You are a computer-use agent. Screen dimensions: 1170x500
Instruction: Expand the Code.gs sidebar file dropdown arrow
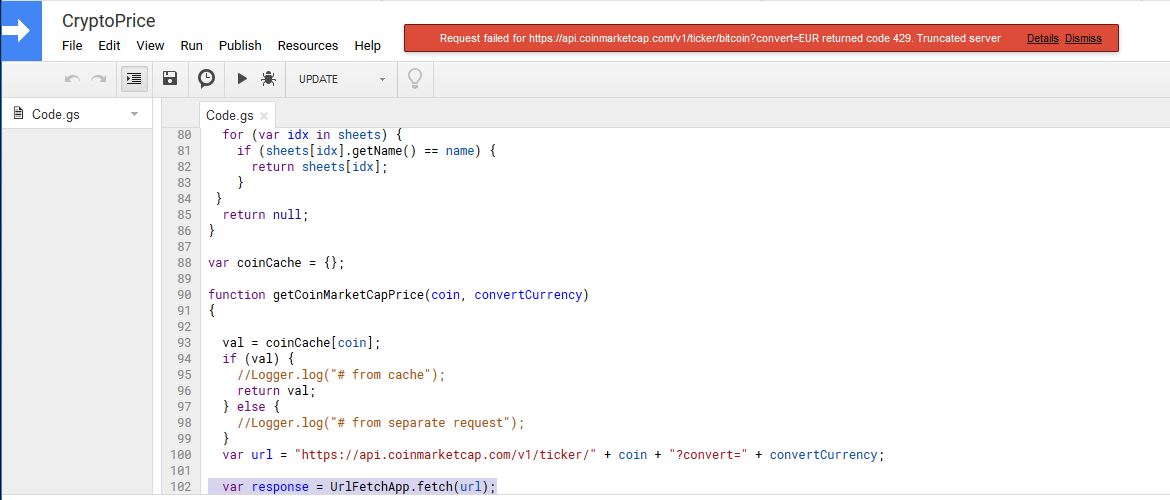point(134,114)
